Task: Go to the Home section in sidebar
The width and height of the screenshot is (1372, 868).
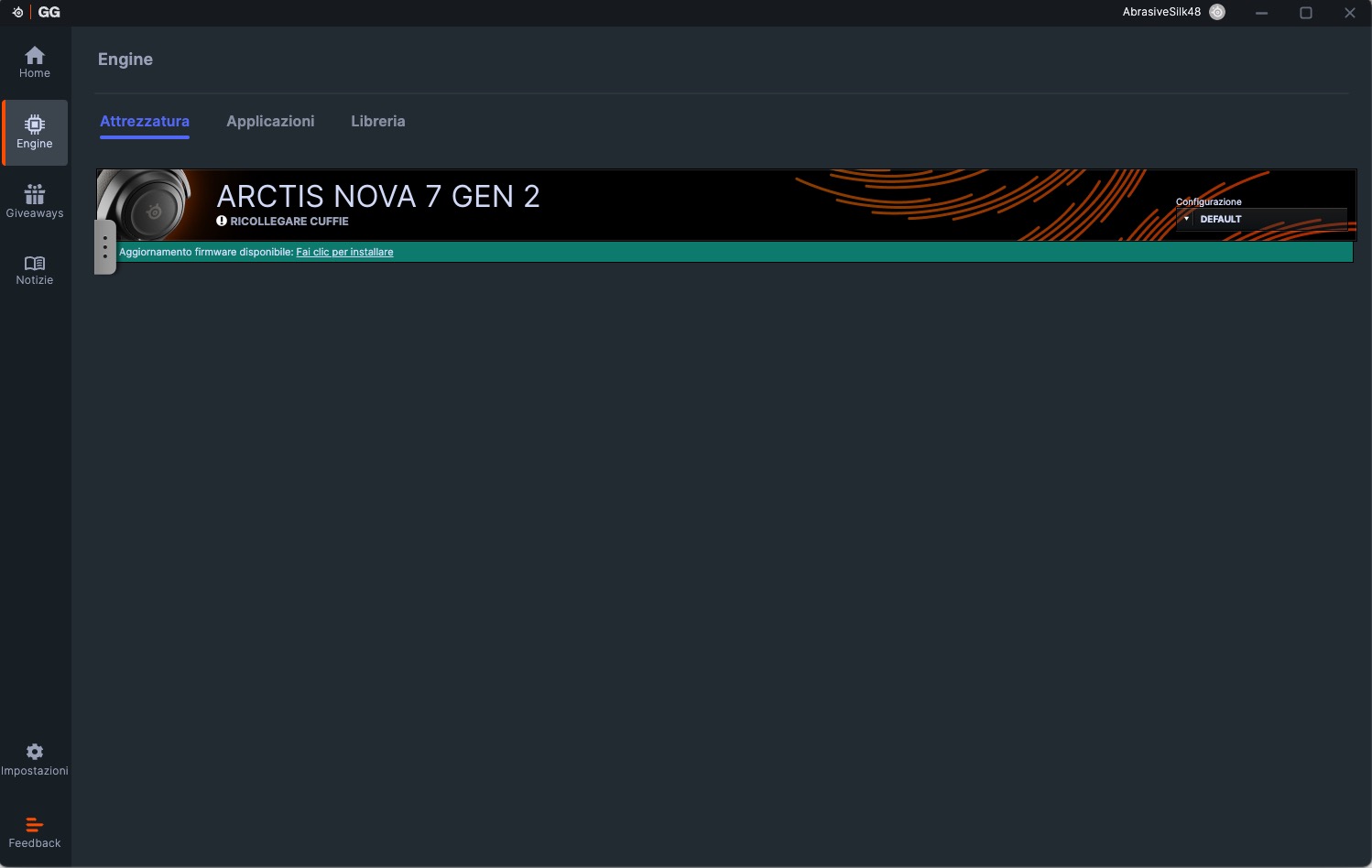Action: [35, 62]
